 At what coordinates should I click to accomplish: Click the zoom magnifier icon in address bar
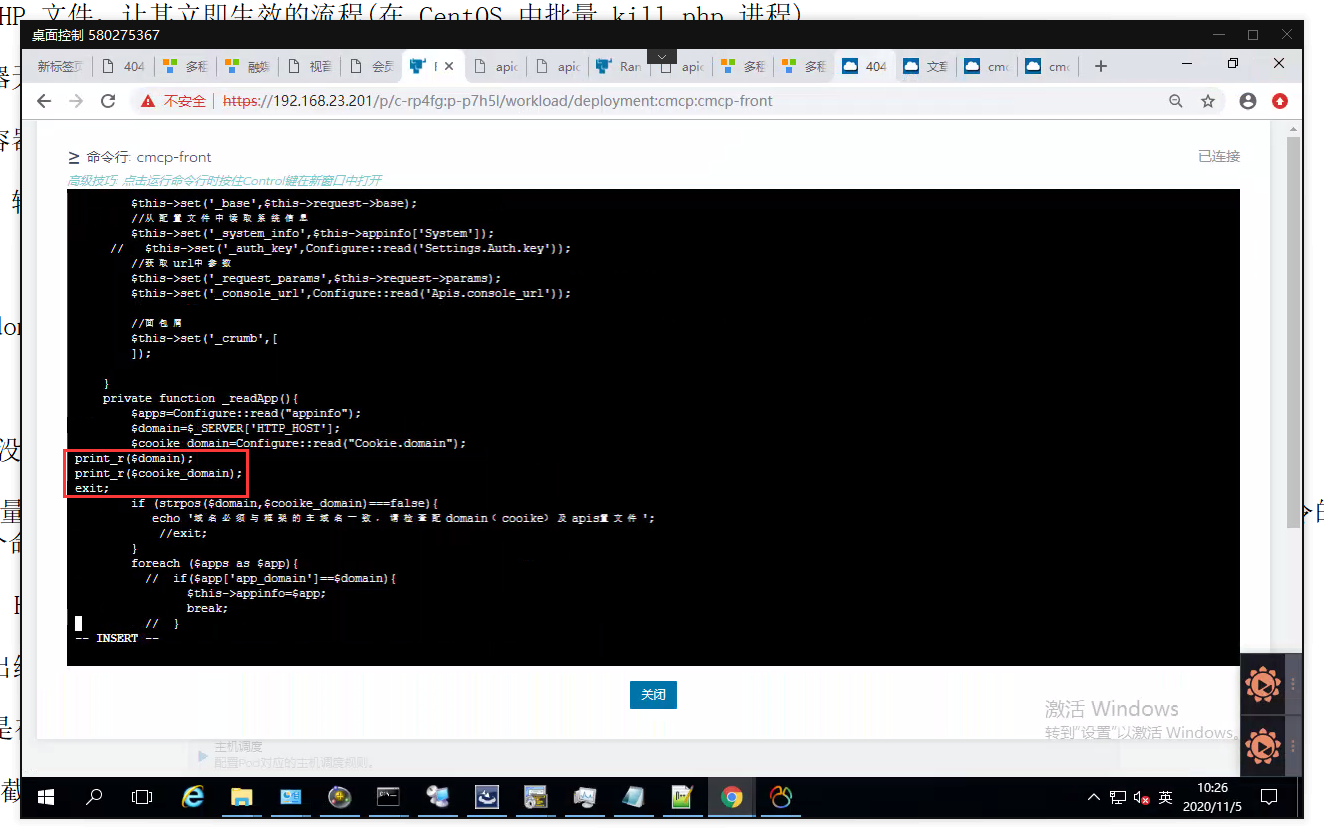[1176, 101]
